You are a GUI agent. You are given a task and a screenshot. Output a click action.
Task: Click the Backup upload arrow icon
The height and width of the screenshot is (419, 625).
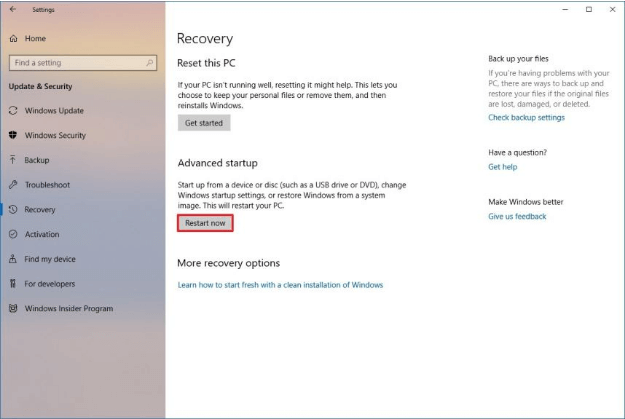click(13, 160)
